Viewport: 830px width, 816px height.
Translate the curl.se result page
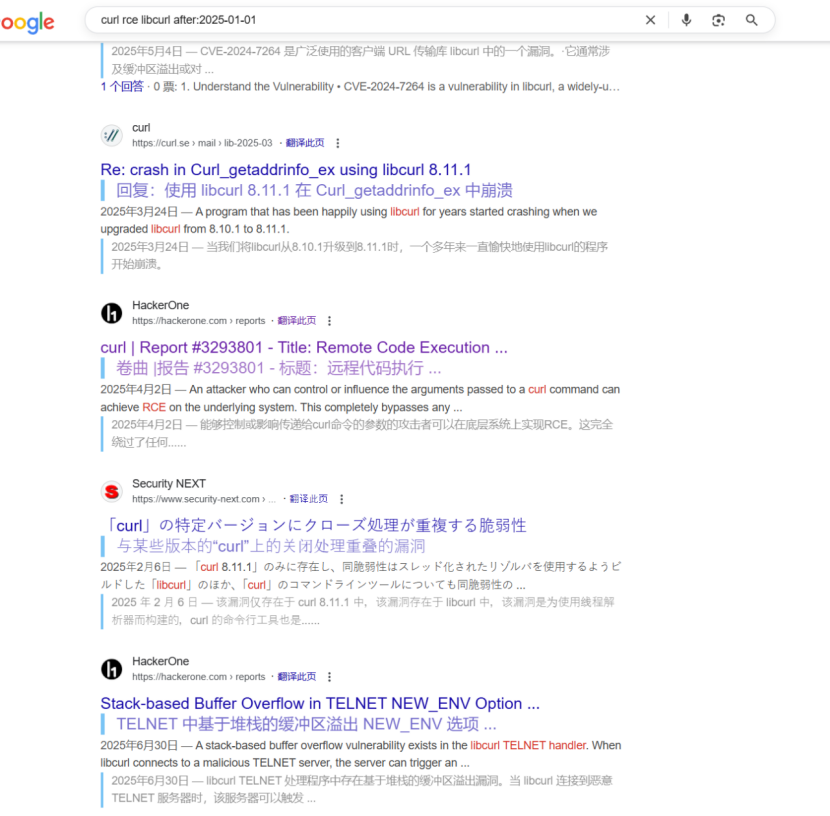click(304, 143)
